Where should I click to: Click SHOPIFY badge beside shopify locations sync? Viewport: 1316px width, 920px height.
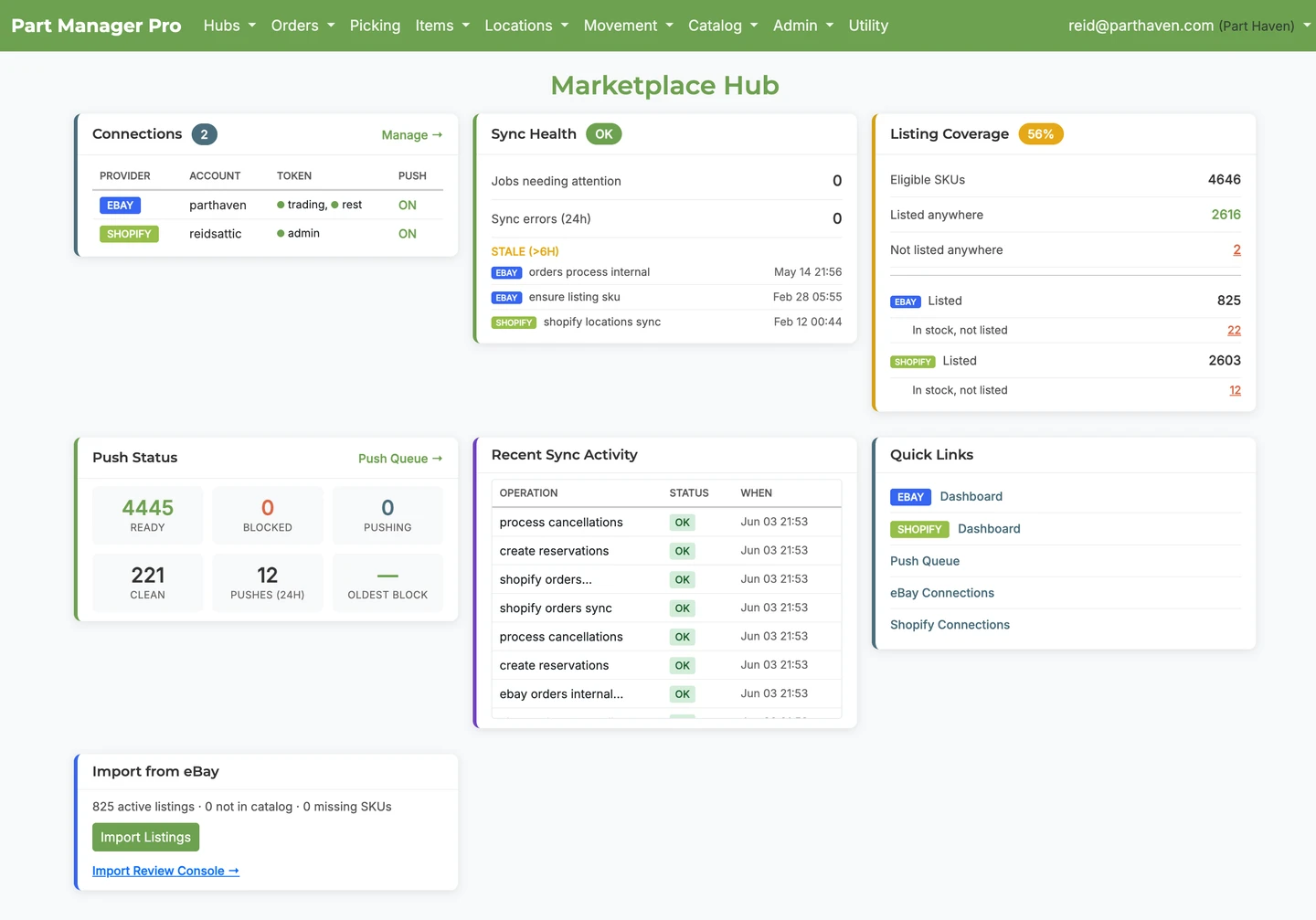click(x=514, y=323)
